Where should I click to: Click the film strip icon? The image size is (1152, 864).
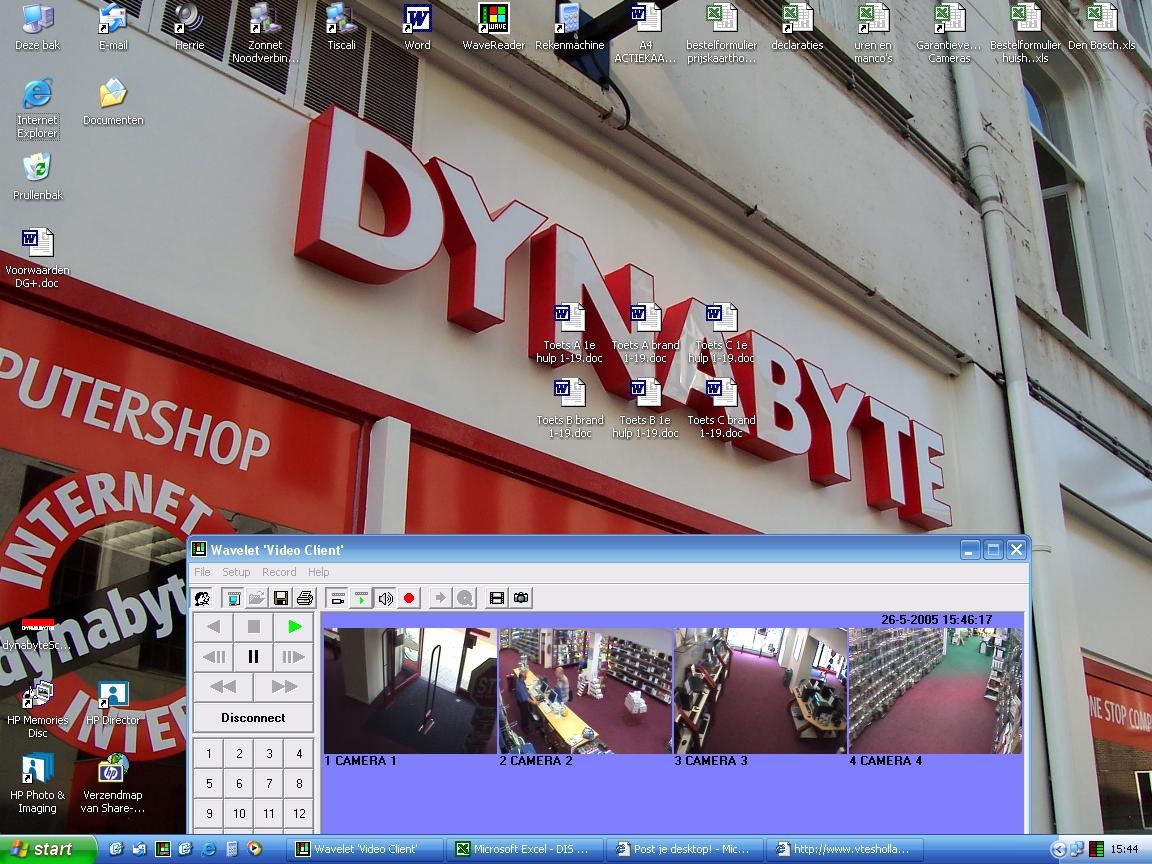497,598
